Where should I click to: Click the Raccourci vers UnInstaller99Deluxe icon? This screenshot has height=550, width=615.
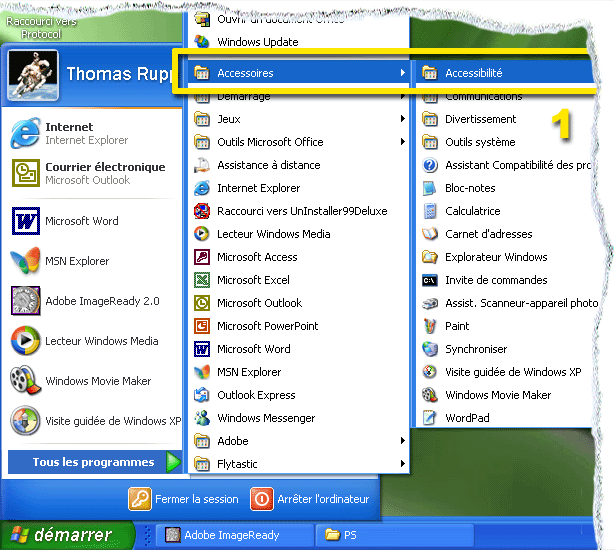(202, 211)
